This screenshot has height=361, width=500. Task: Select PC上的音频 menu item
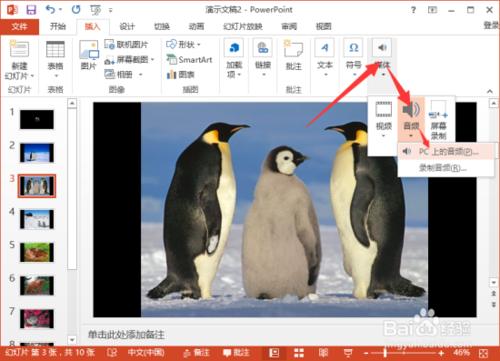[x=446, y=152]
